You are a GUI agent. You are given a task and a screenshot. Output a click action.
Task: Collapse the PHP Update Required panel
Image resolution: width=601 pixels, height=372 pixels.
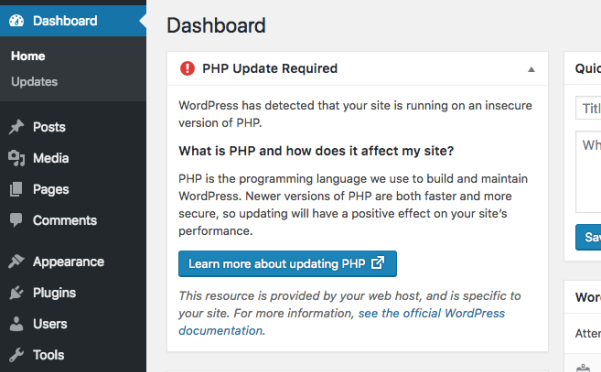click(x=531, y=69)
